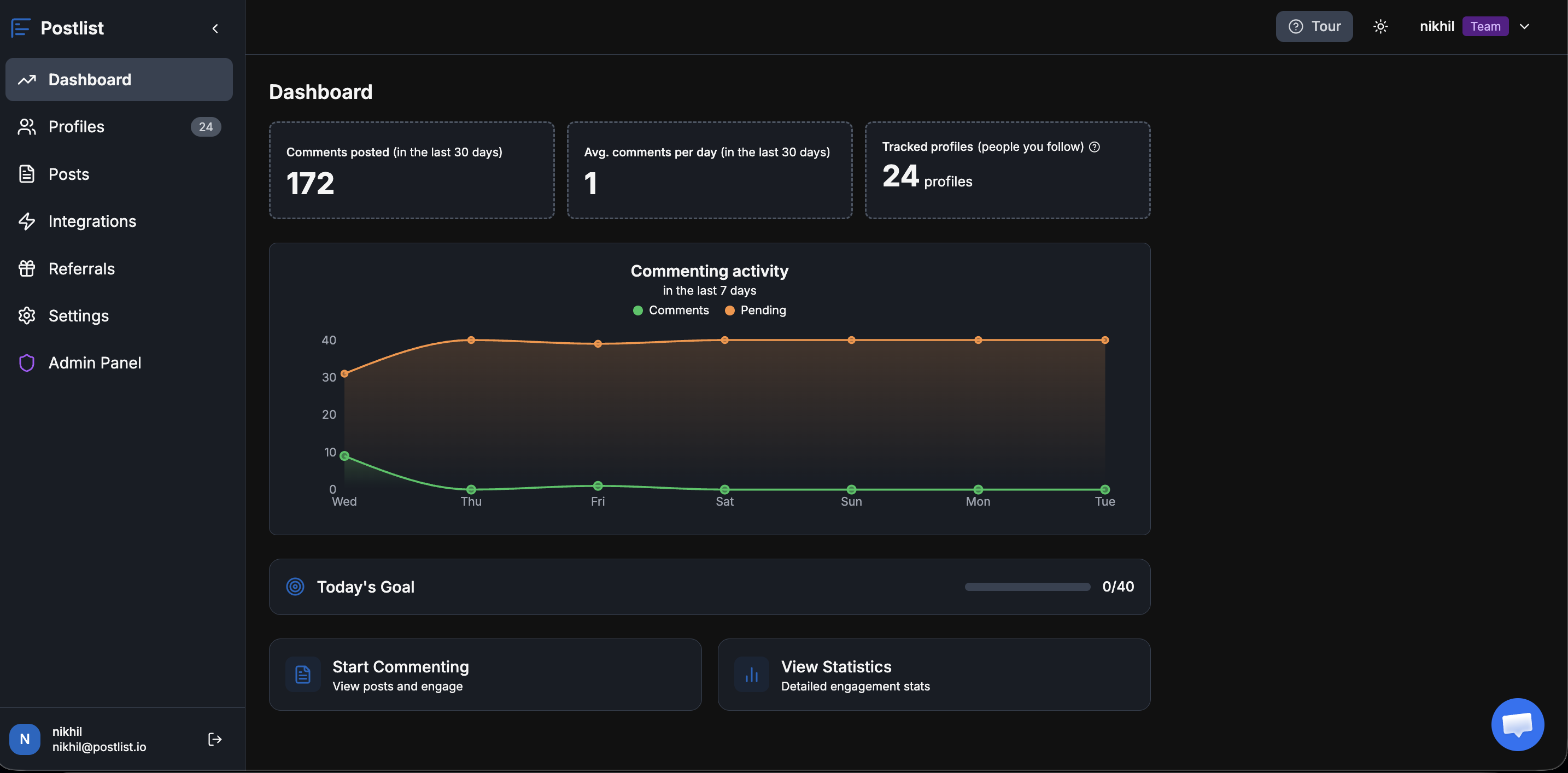Go to the Posts section
Image resolution: width=1568 pixels, height=773 pixels.
pyautogui.click(x=68, y=174)
